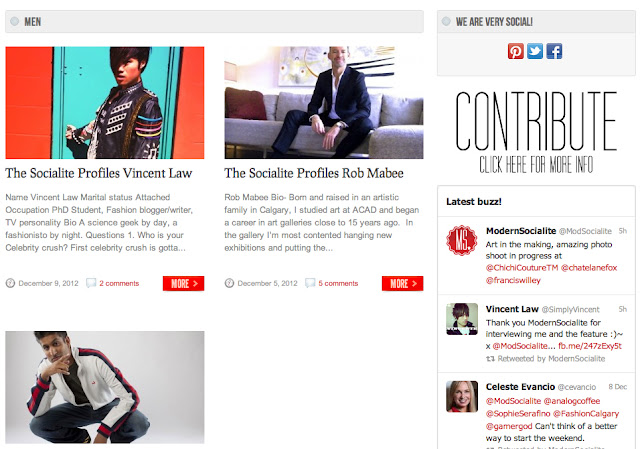Click Vincent Law's tweet avatar
The image size is (640, 449).
pos(462,319)
